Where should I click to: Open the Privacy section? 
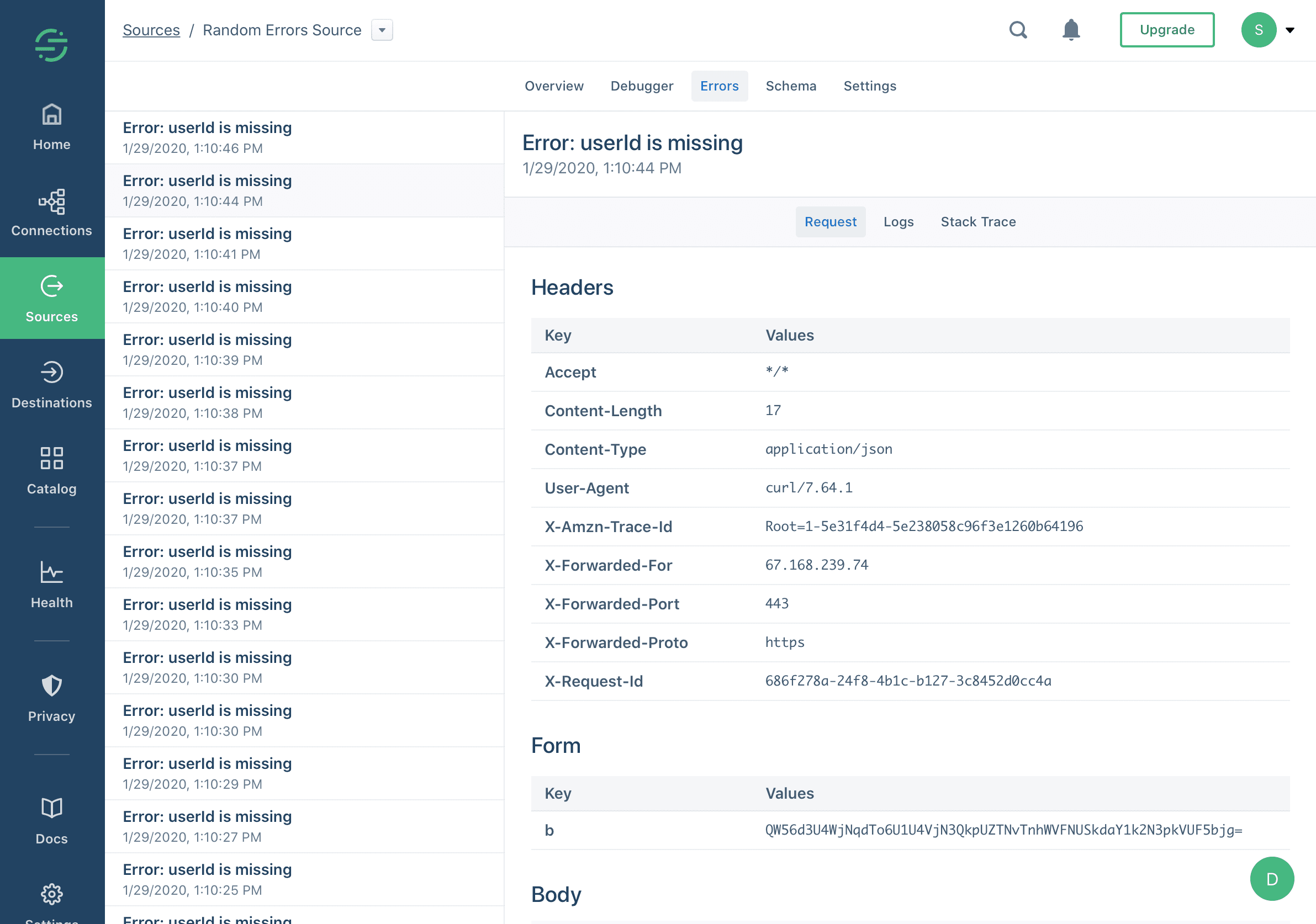51,698
